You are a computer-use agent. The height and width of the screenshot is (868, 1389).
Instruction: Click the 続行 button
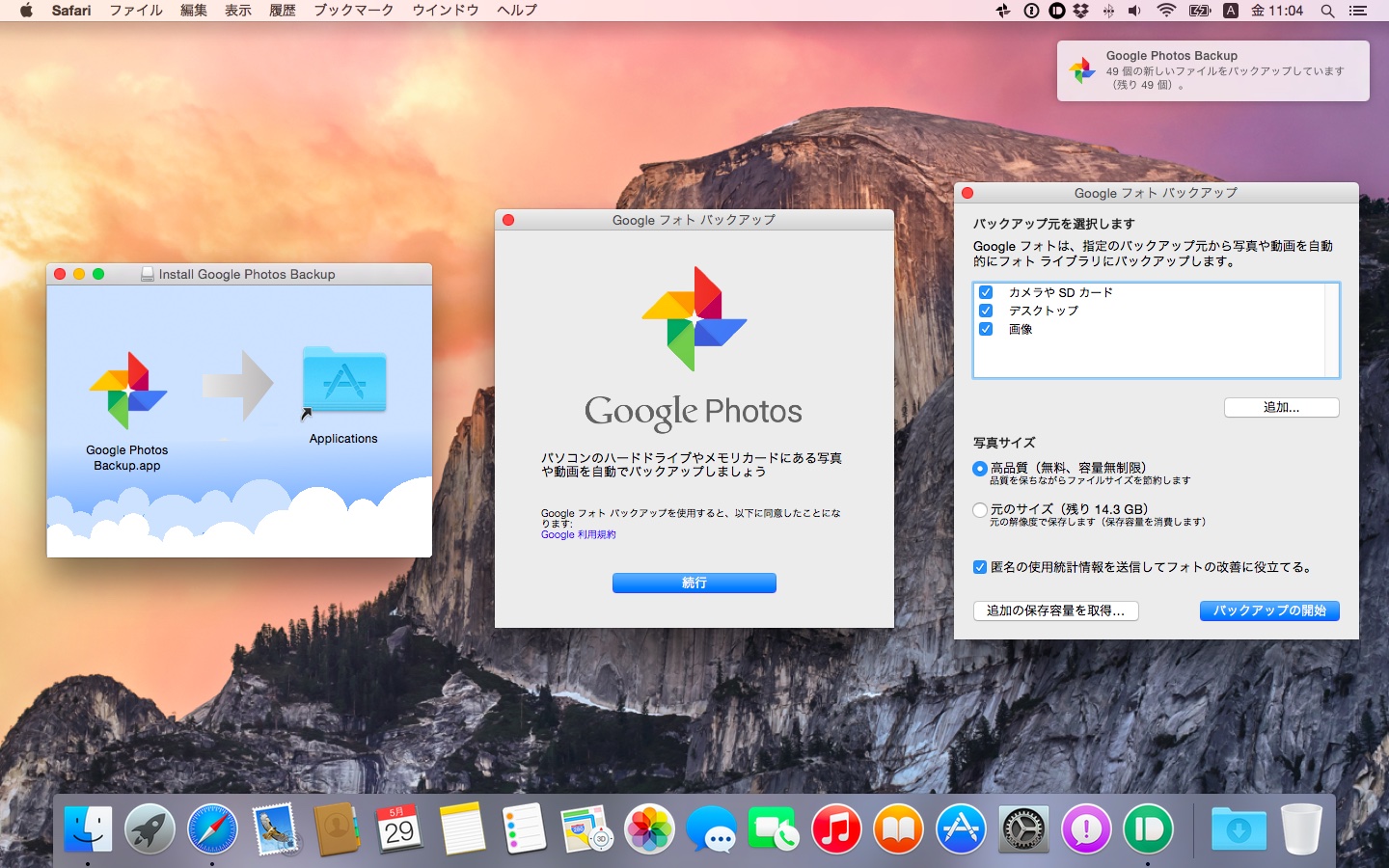tap(694, 583)
